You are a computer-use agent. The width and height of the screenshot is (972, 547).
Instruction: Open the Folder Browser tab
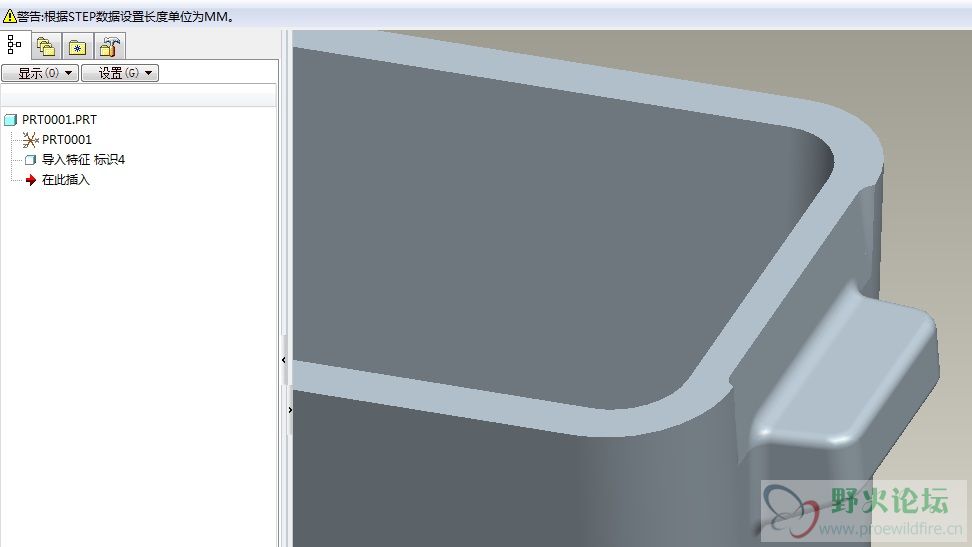(x=45, y=46)
